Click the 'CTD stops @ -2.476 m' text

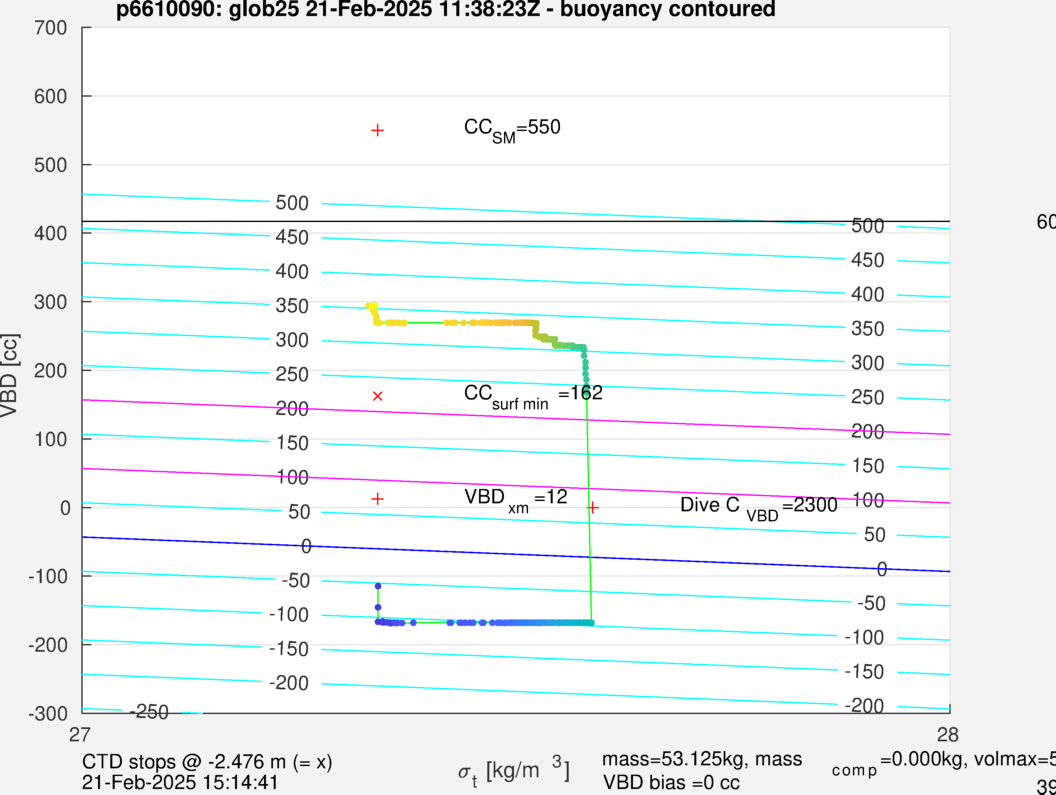[207, 762]
